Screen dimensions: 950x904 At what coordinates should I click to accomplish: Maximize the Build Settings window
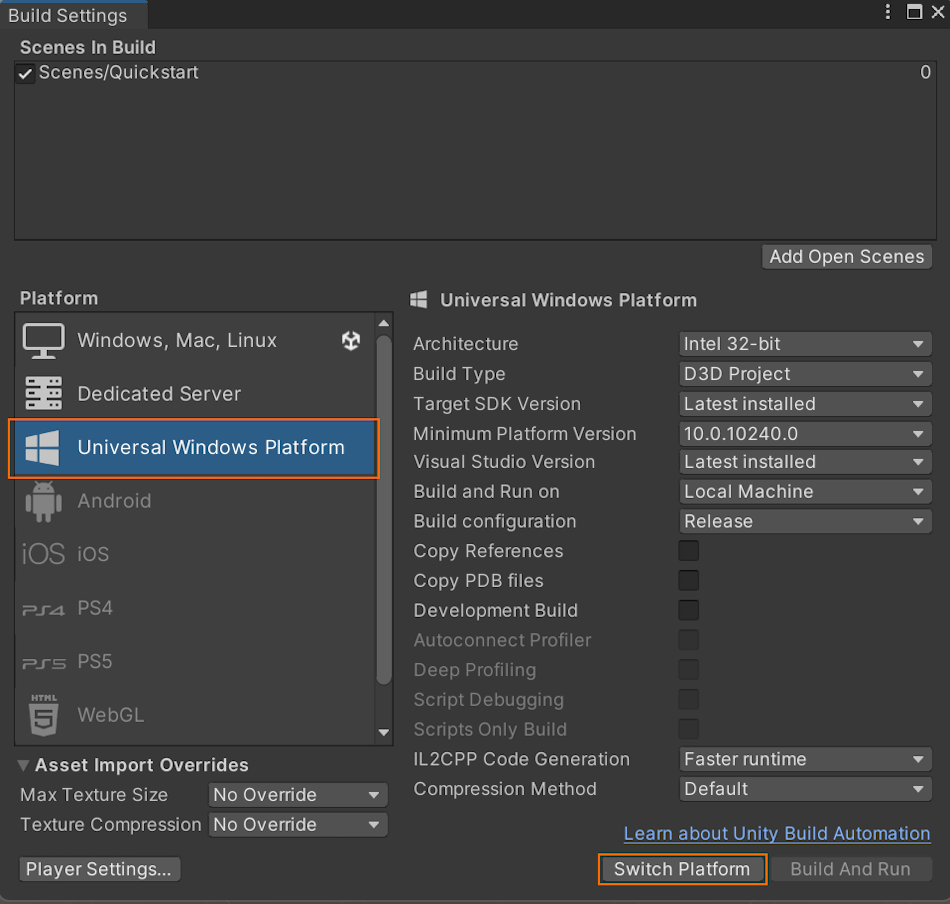tap(914, 12)
